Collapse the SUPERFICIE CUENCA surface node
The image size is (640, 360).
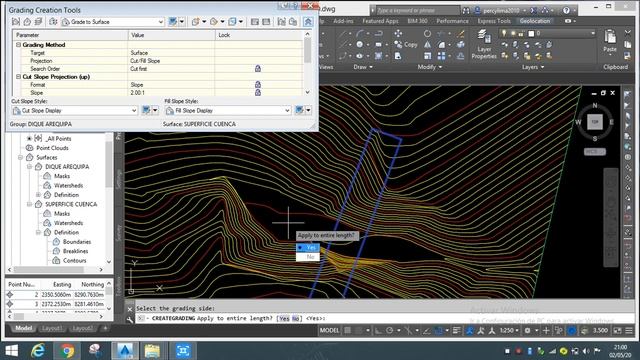click(x=29, y=204)
